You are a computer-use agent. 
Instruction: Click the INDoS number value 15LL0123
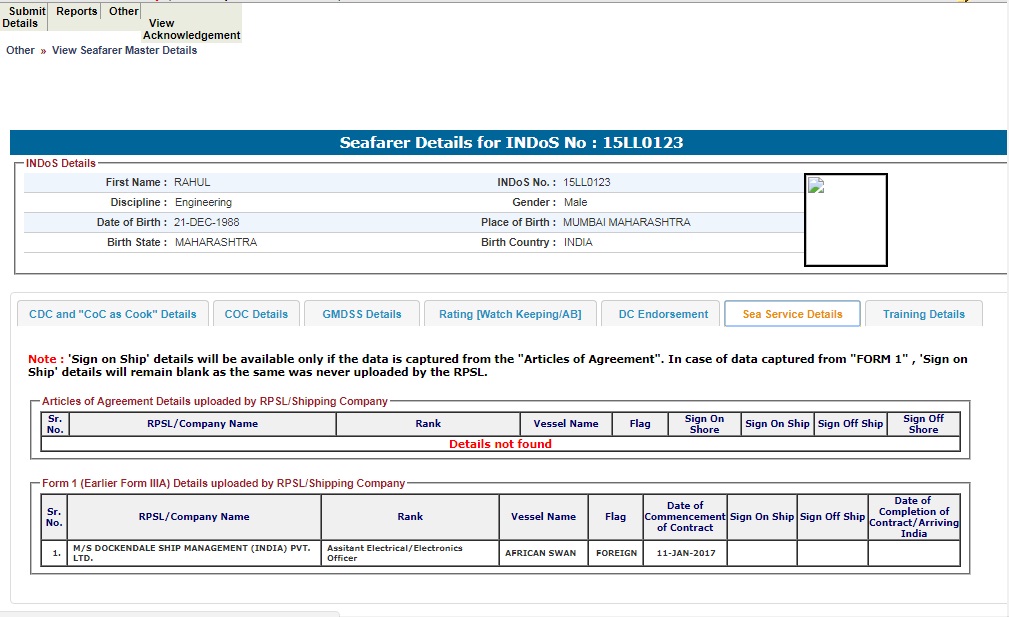587,182
